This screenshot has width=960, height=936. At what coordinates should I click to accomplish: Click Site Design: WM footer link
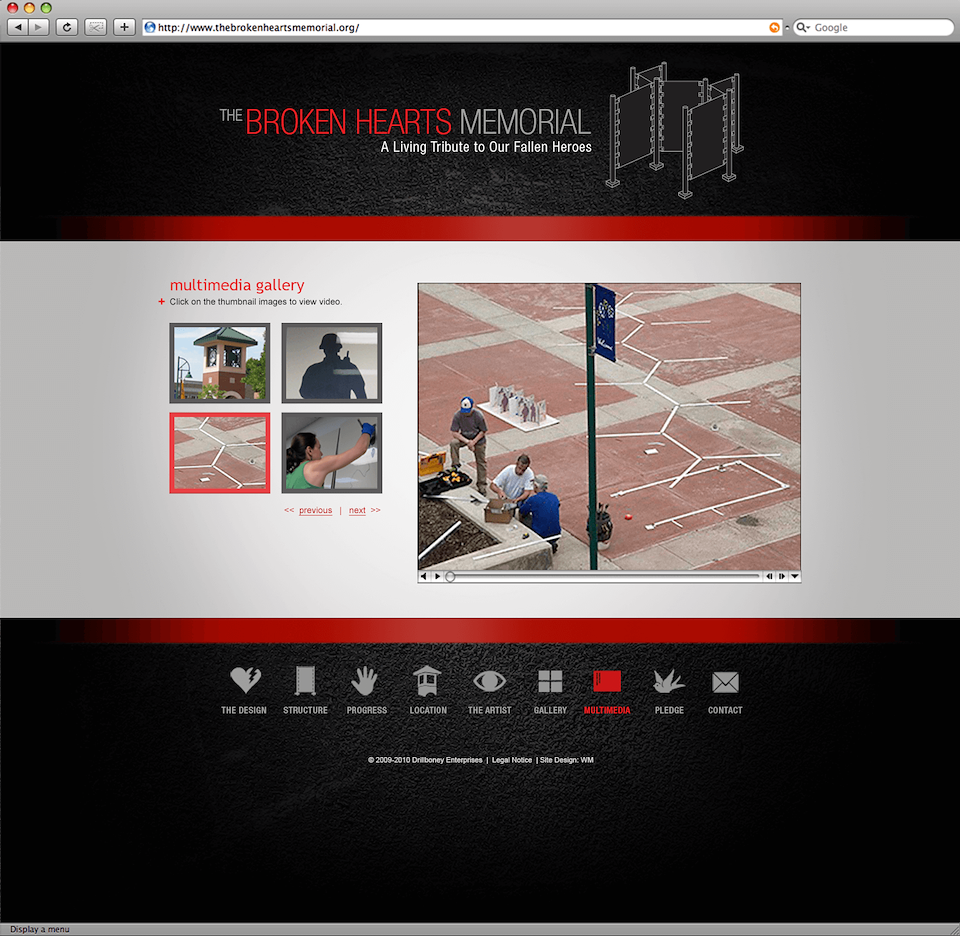point(566,760)
